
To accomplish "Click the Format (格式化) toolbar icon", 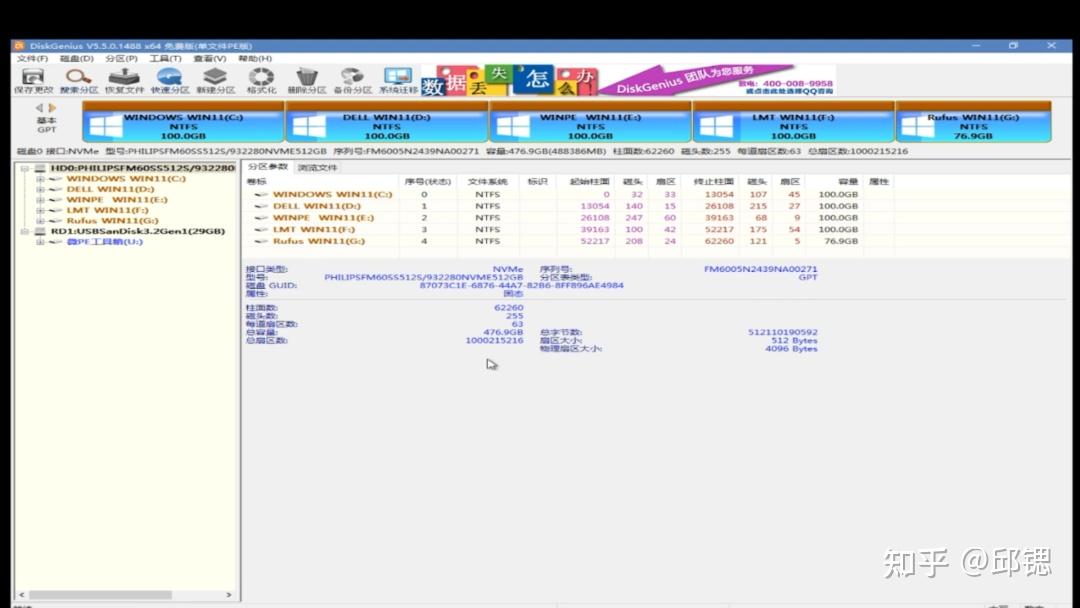I will 261,80.
